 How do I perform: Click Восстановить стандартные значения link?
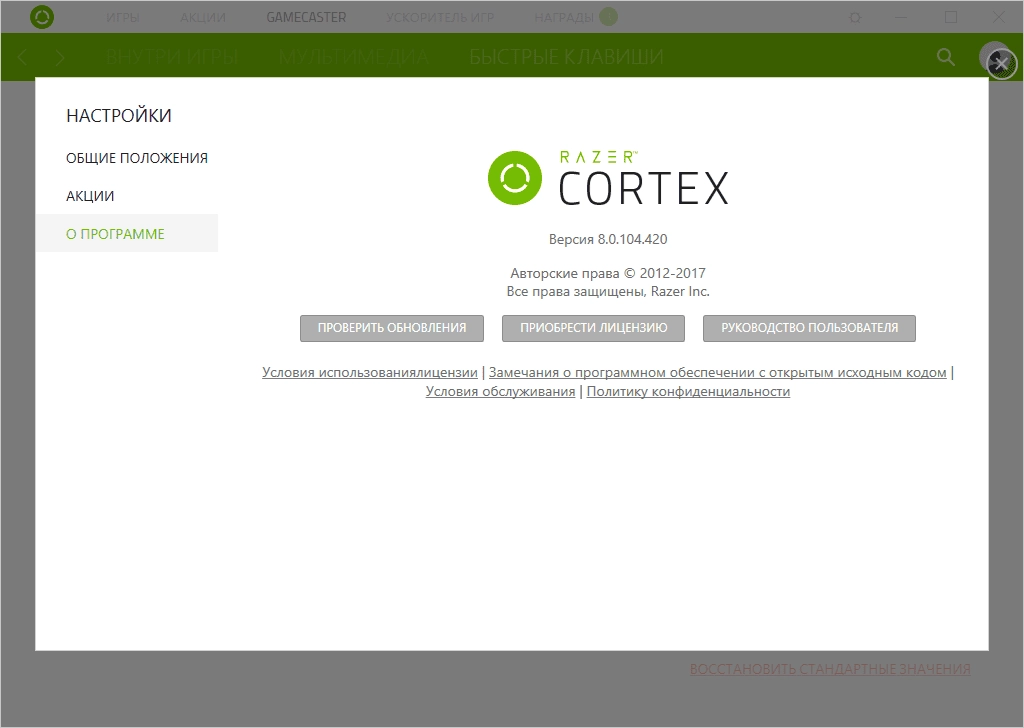coord(830,669)
